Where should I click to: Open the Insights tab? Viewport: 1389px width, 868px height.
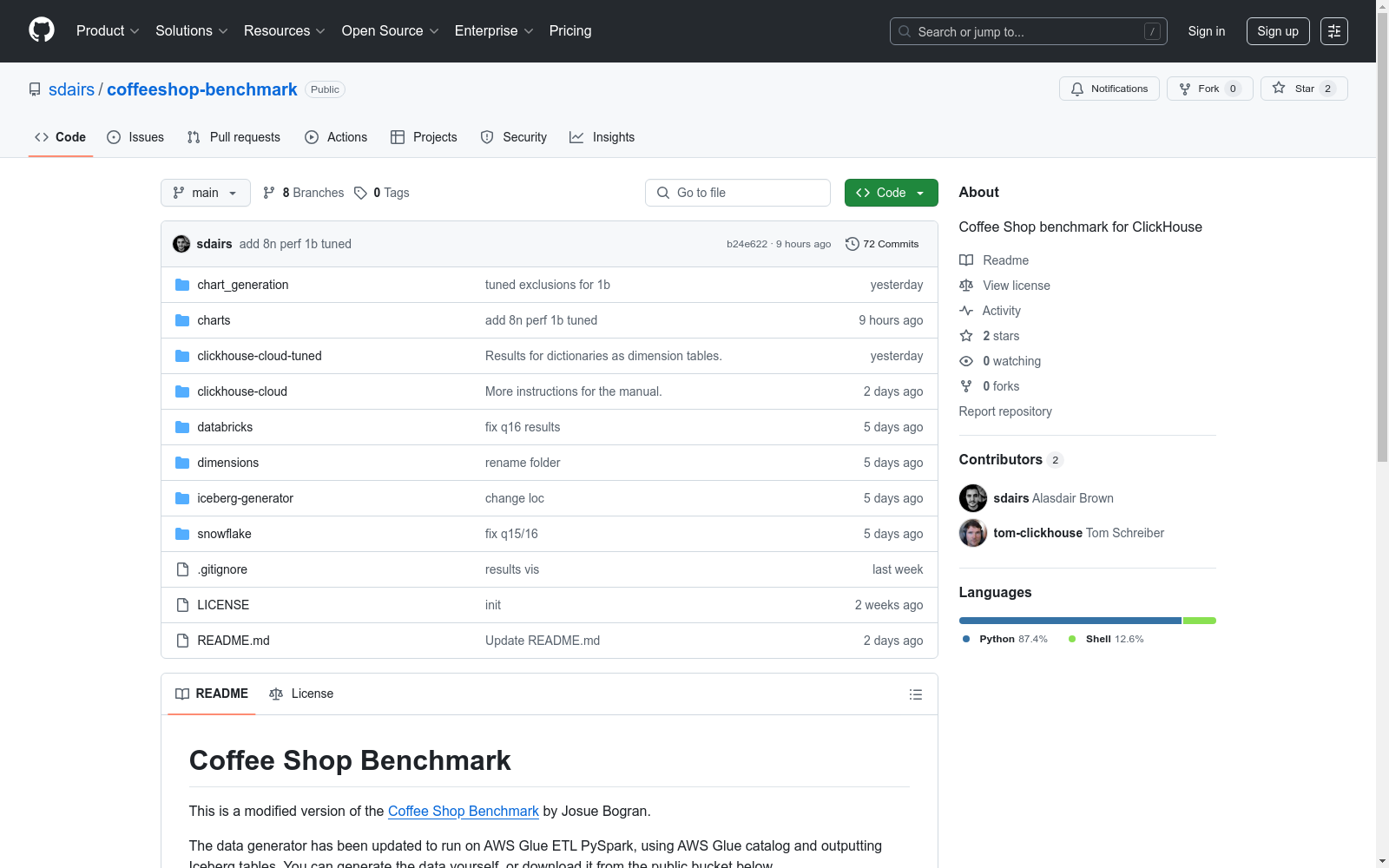(602, 137)
